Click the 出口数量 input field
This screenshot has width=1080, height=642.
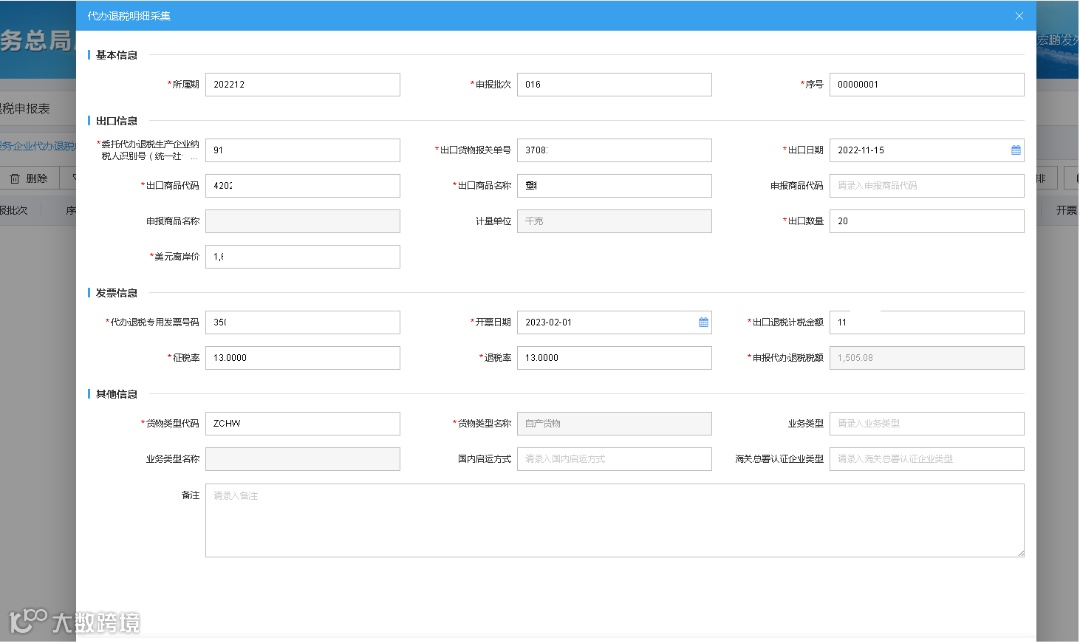[926, 221]
